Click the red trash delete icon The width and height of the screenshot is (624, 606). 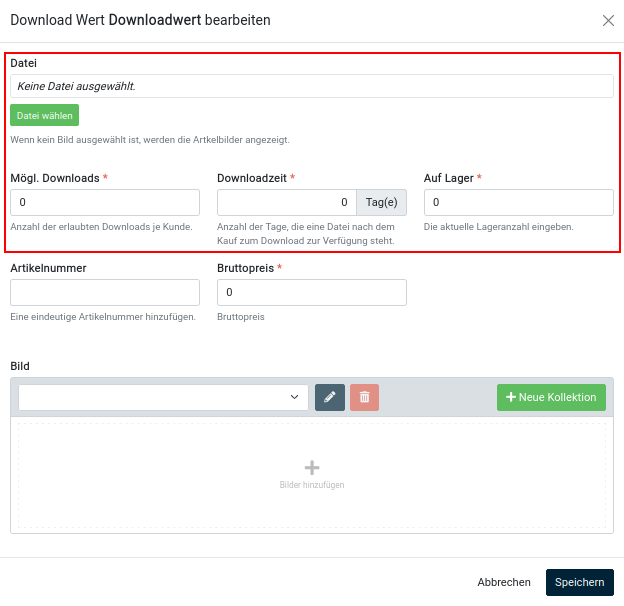(x=364, y=397)
